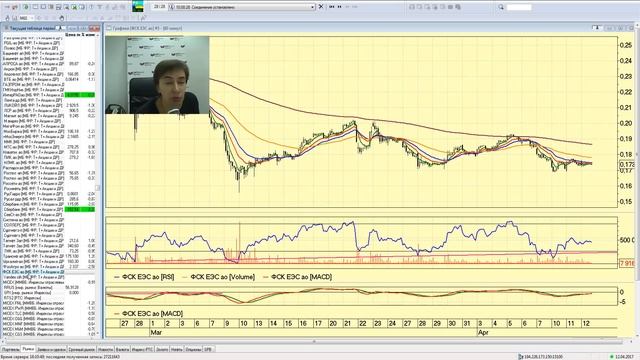Click the pause playback icon in top toolbar
This screenshot has width=640, height=360.
click(340, 7)
